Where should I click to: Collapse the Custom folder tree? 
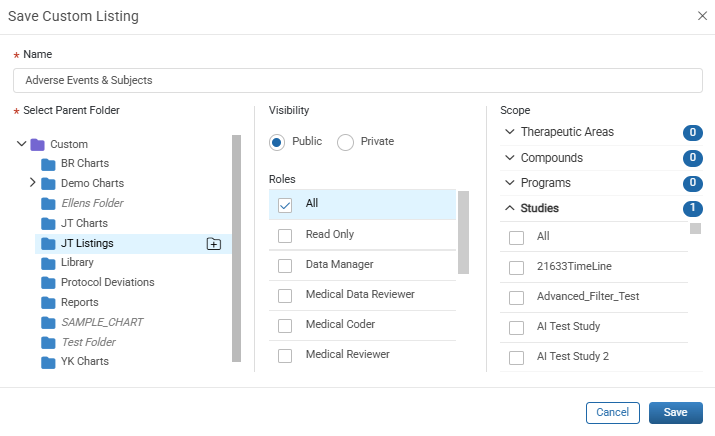(x=21, y=144)
